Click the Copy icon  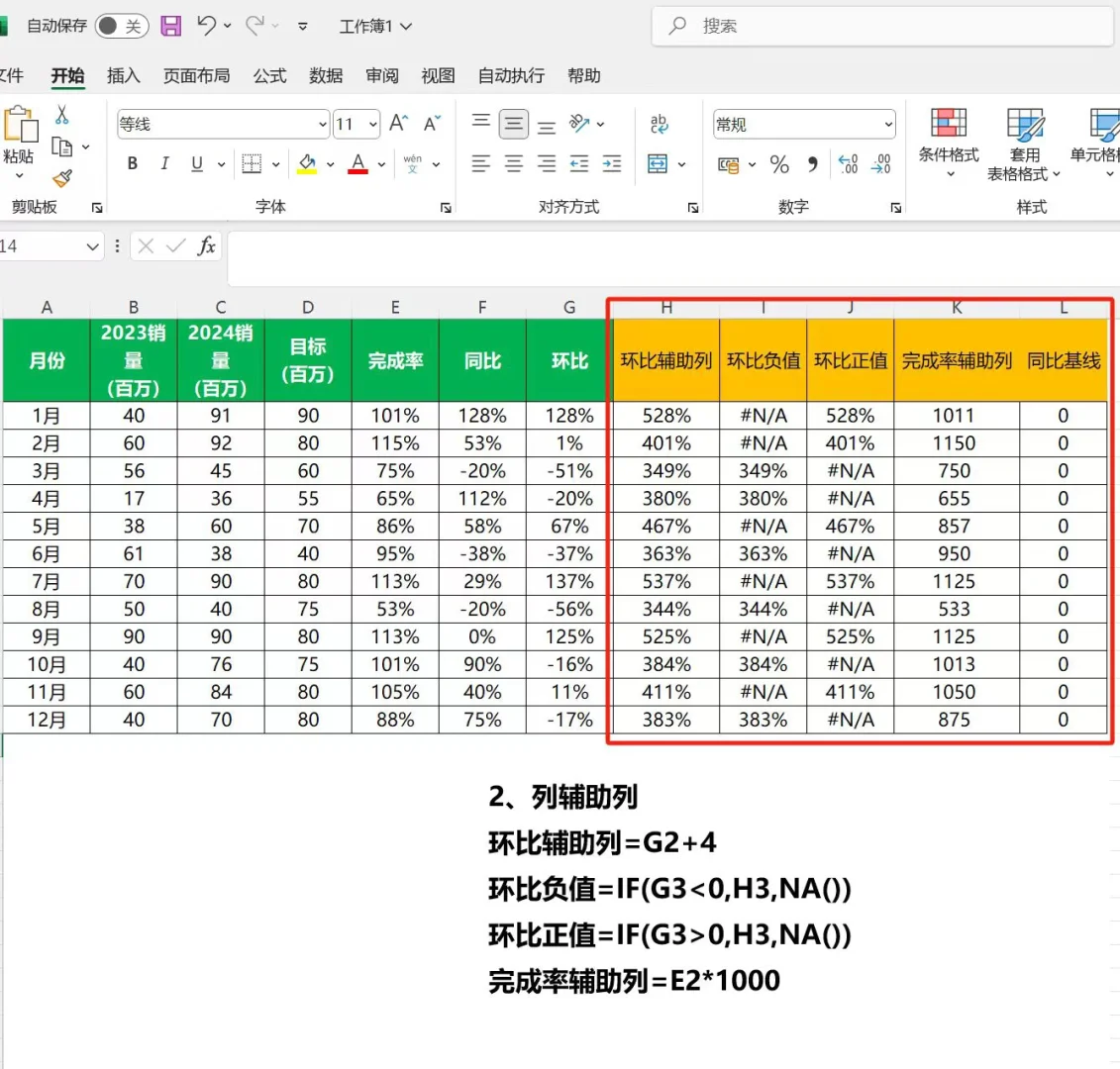pos(62,147)
